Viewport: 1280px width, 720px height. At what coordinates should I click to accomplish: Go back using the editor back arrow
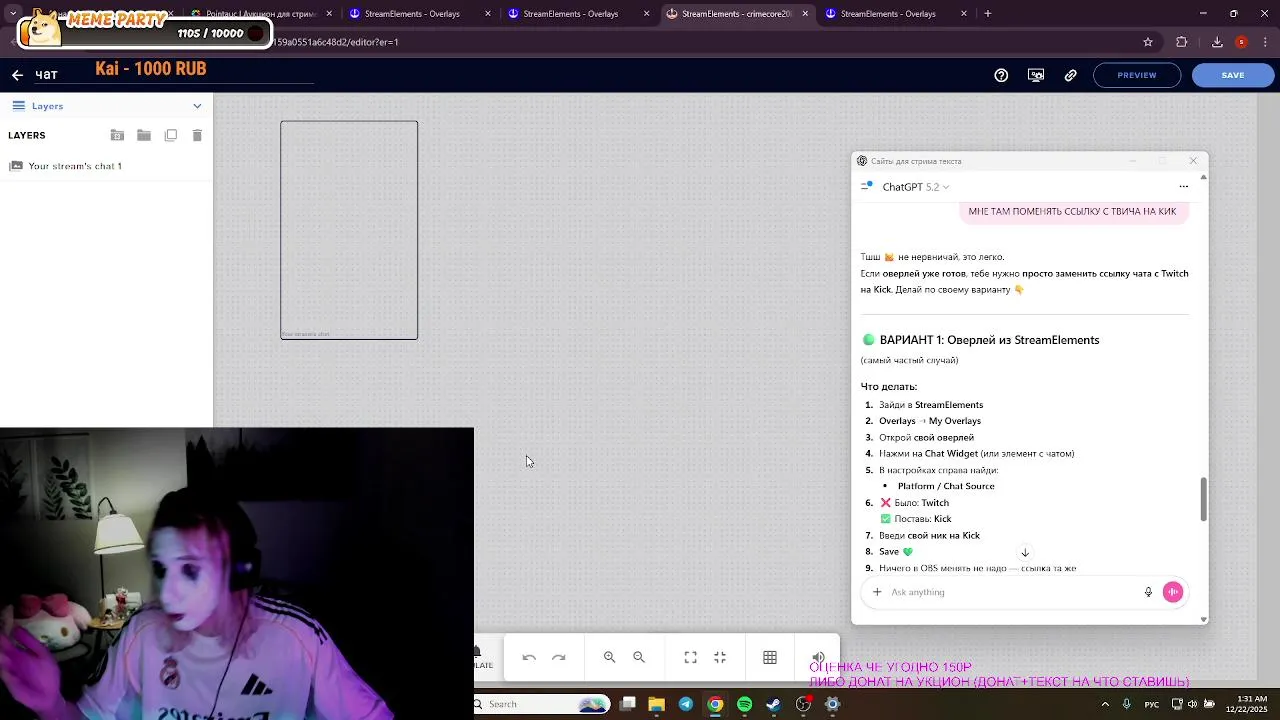click(x=17, y=75)
